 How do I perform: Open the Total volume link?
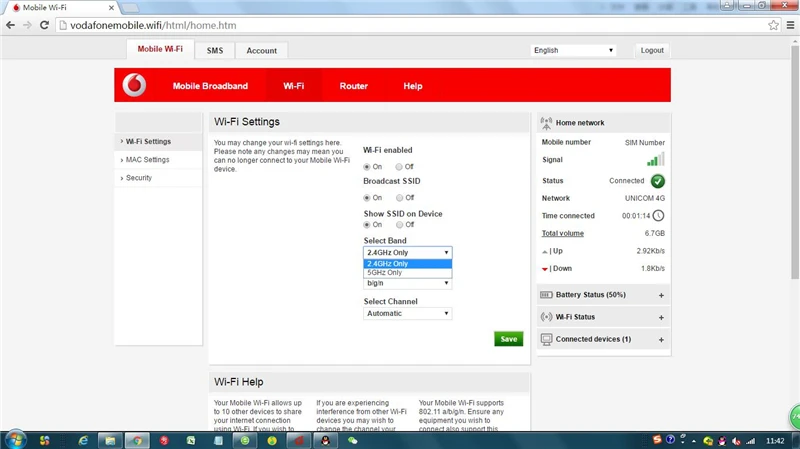pos(563,233)
